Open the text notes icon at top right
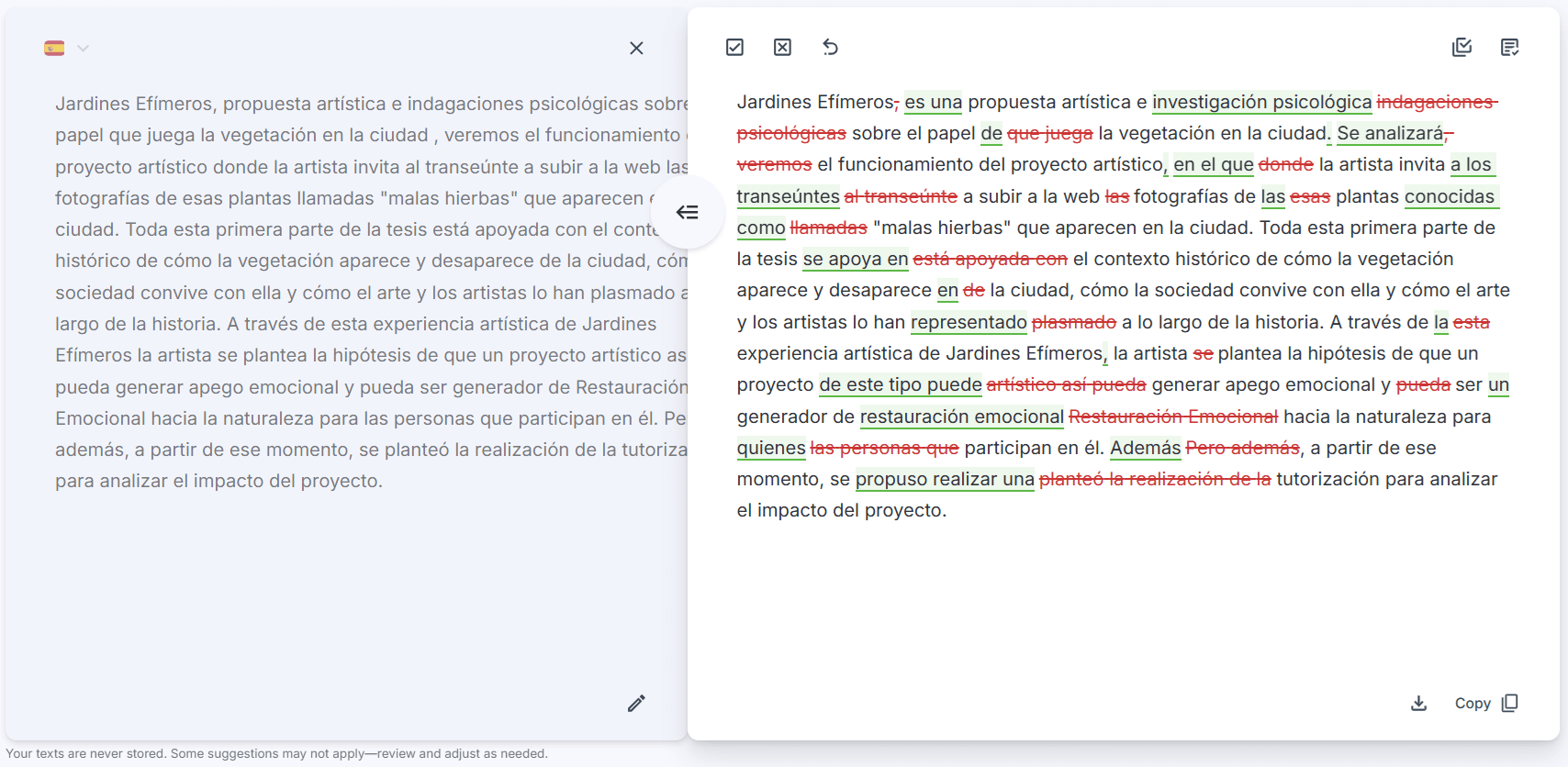The width and height of the screenshot is (1568, 767). [1509, 48]
